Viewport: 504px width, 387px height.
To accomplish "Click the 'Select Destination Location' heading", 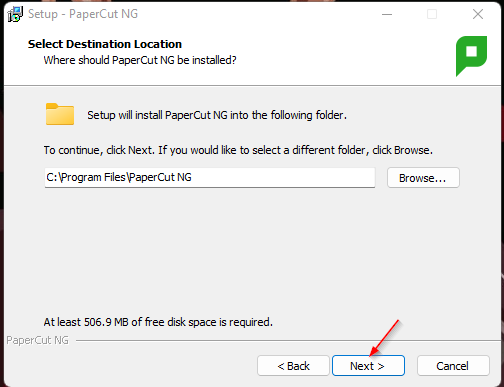I will point(105,44).
